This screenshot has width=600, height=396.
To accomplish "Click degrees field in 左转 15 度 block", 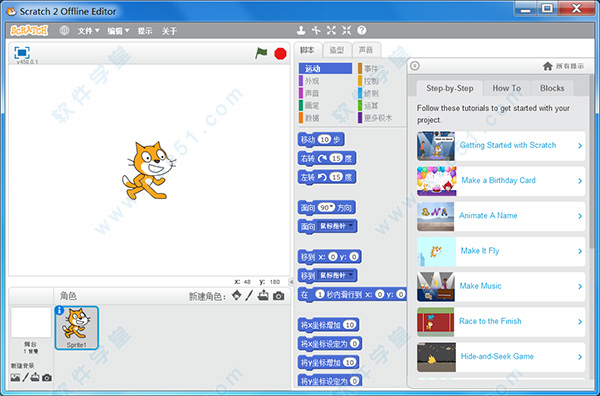I will coord(336,177).
